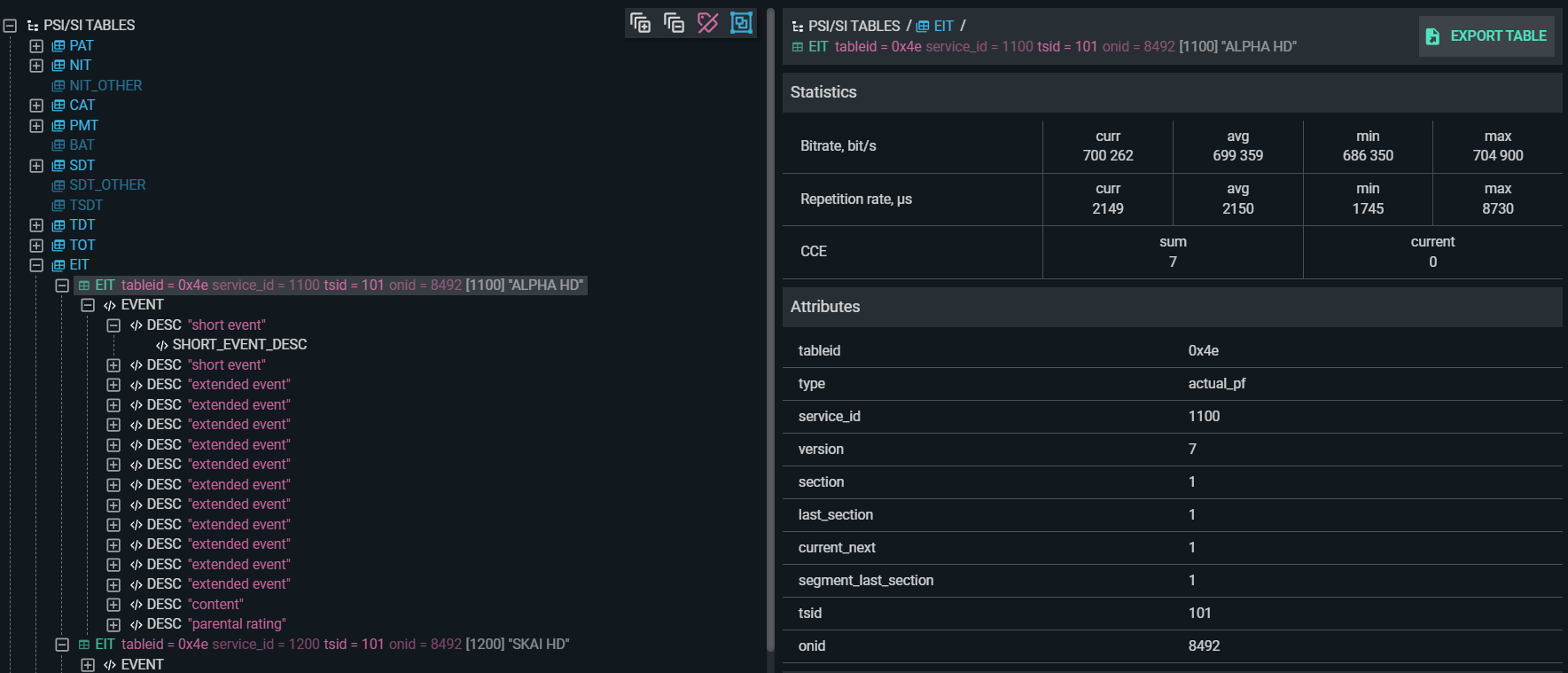Viewport: 1568px width, 673px height.
Task: Expand the "content" DESC node
Action: (113, 605)
